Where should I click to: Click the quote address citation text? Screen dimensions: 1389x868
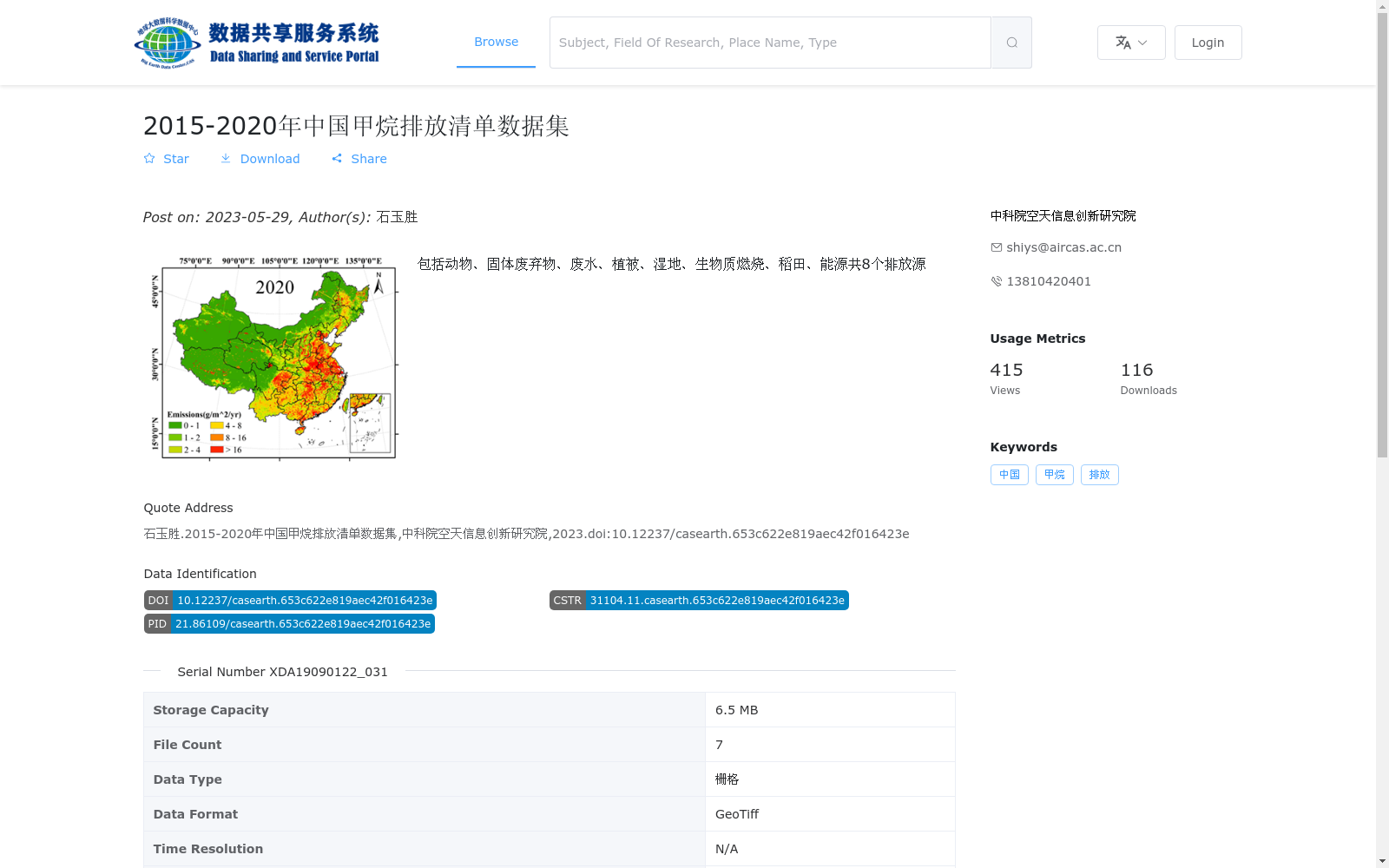pyautogui.click(x=526, y=534)
